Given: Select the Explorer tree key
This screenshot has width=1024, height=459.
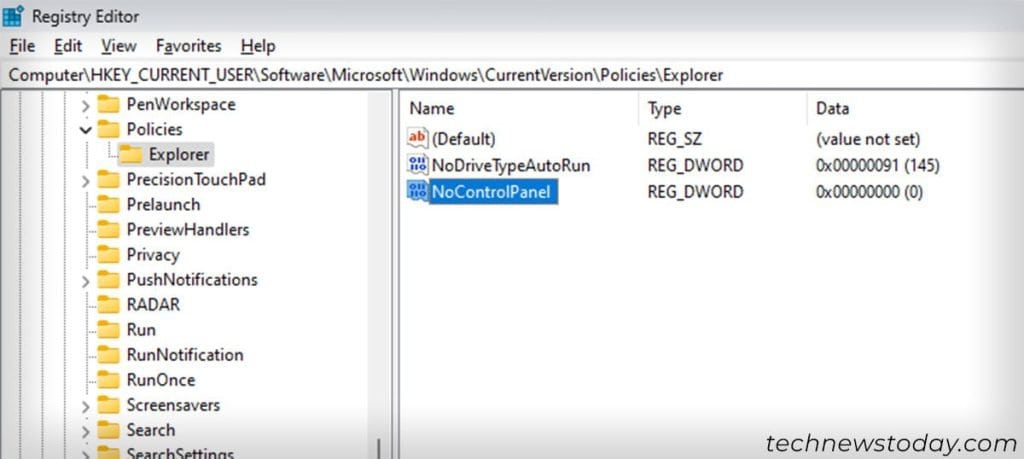Looking at the screenshot, I should (x=179, y=155).
